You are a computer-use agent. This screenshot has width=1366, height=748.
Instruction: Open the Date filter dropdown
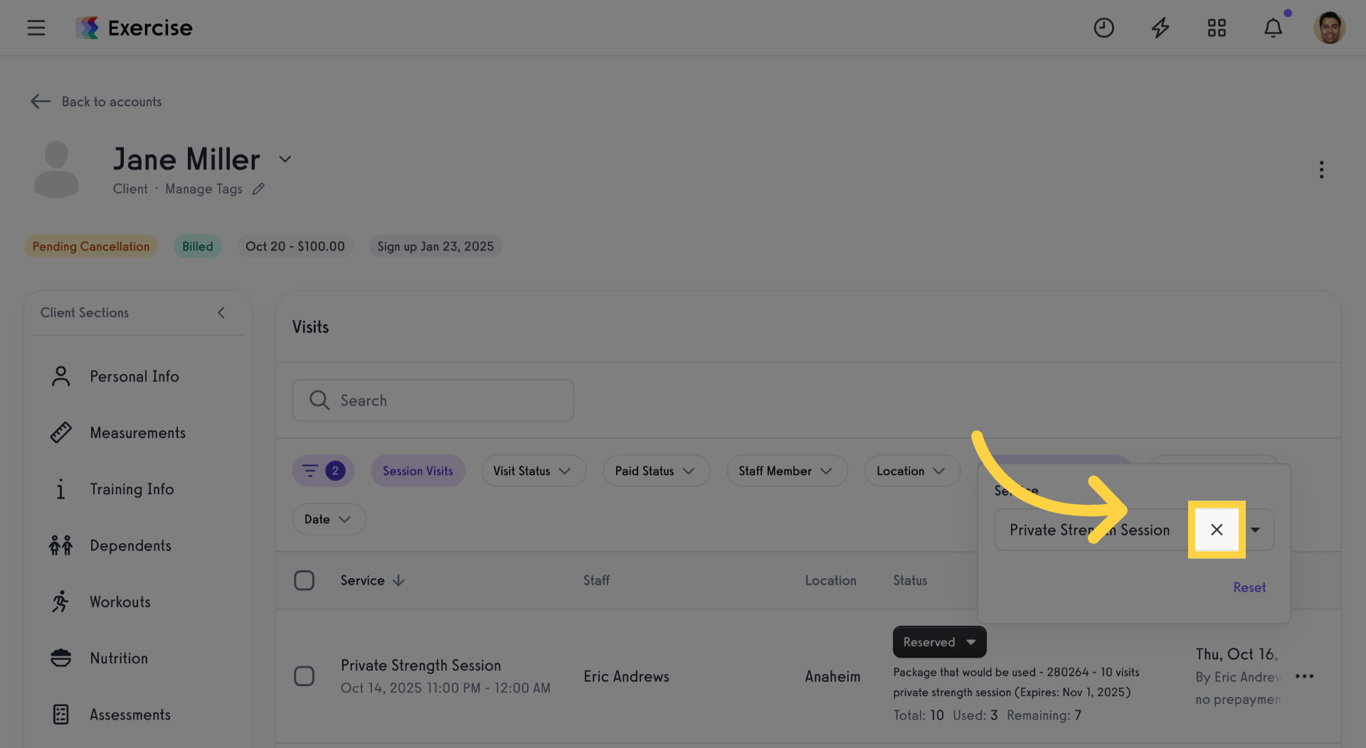click(328, 519)
